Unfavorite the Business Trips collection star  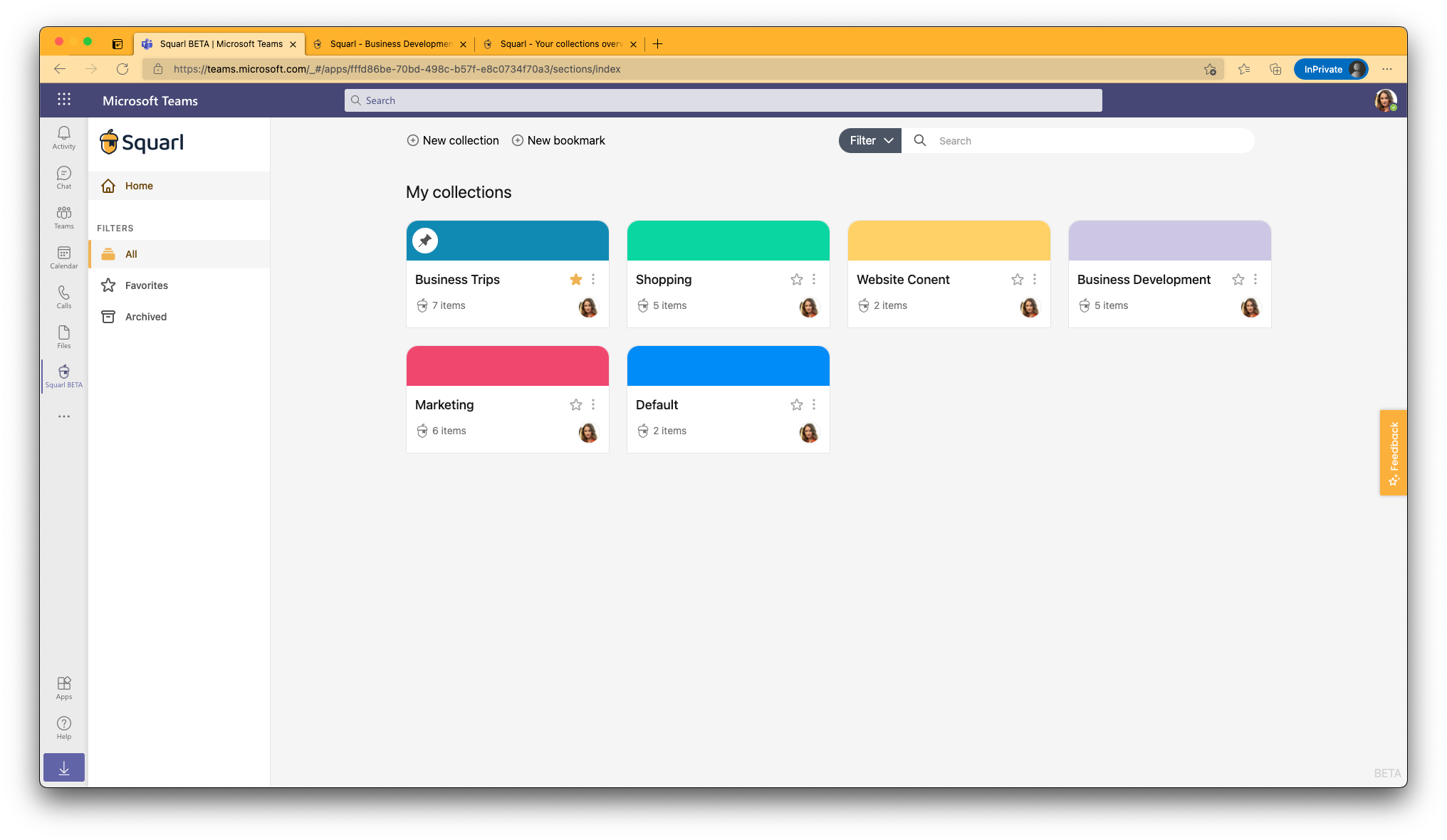[x=576, y=280]
